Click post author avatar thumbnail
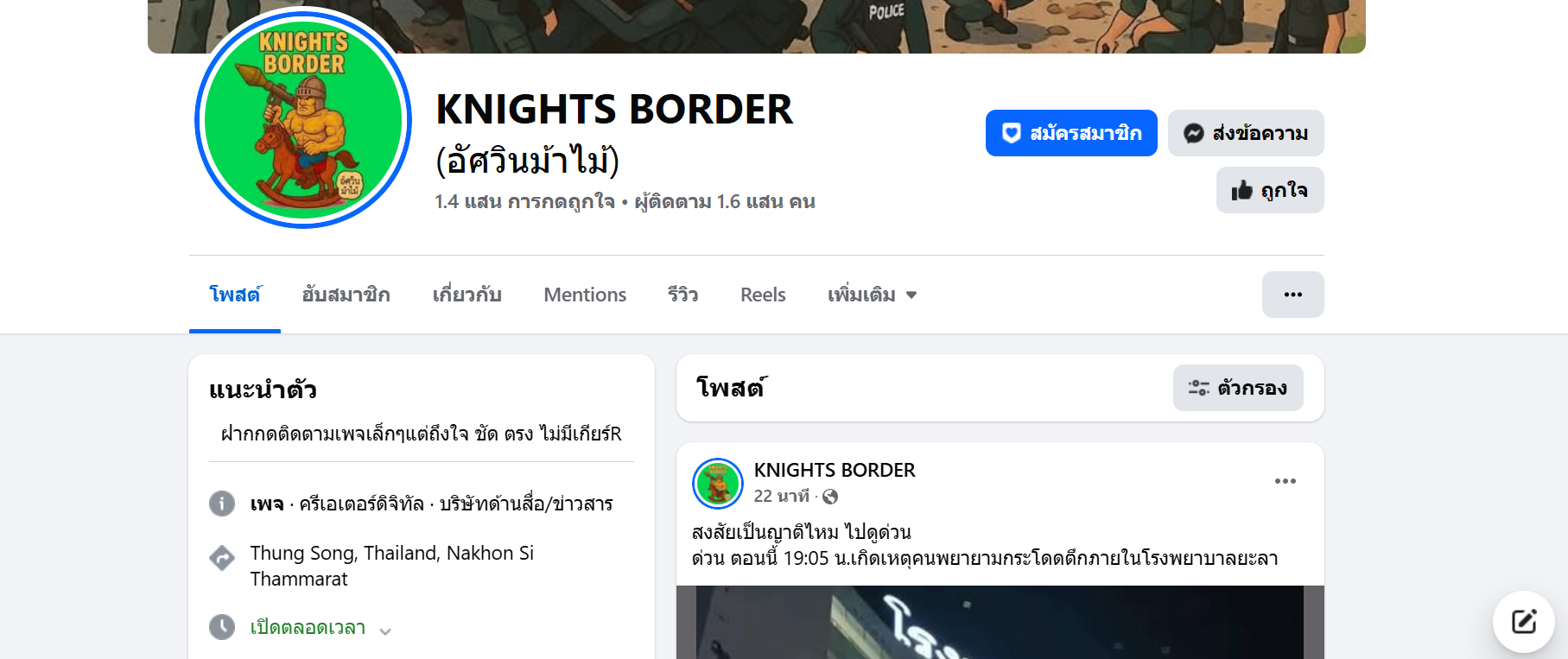The height and width of the screenshot is (659, 1568). [718, 484]
